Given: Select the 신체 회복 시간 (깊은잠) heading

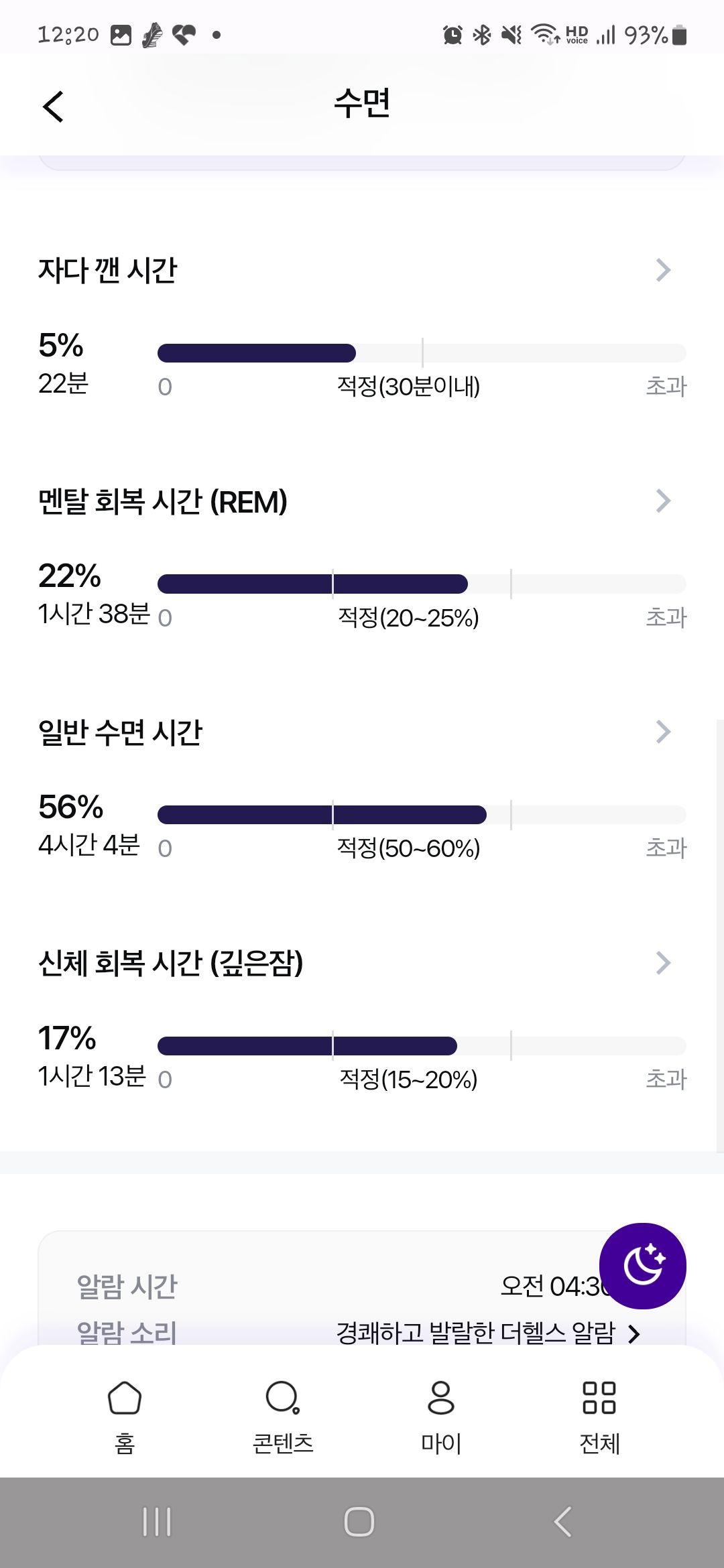Looking at the screenshot, I should [x=171, y=964].
